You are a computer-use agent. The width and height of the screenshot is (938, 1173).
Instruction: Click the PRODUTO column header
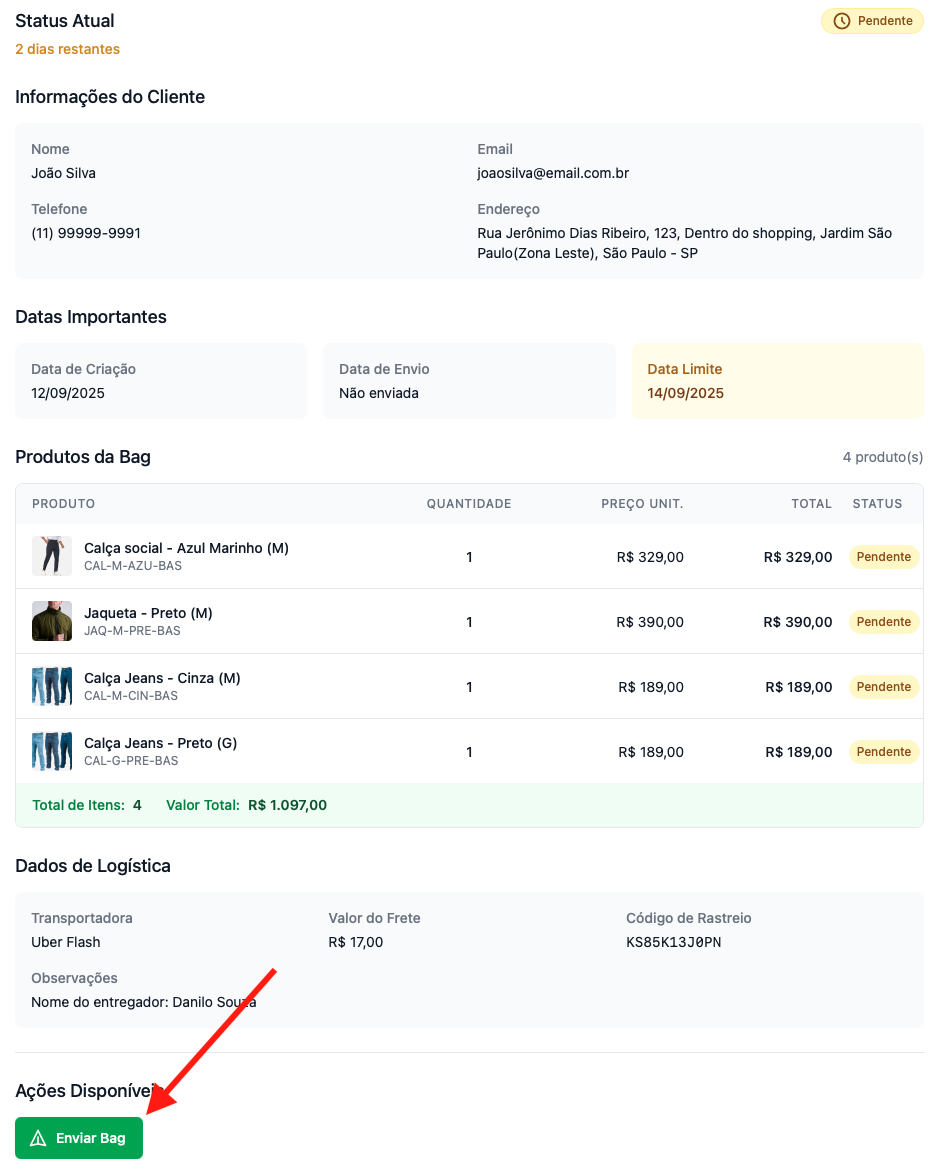(x=63, y=504)
